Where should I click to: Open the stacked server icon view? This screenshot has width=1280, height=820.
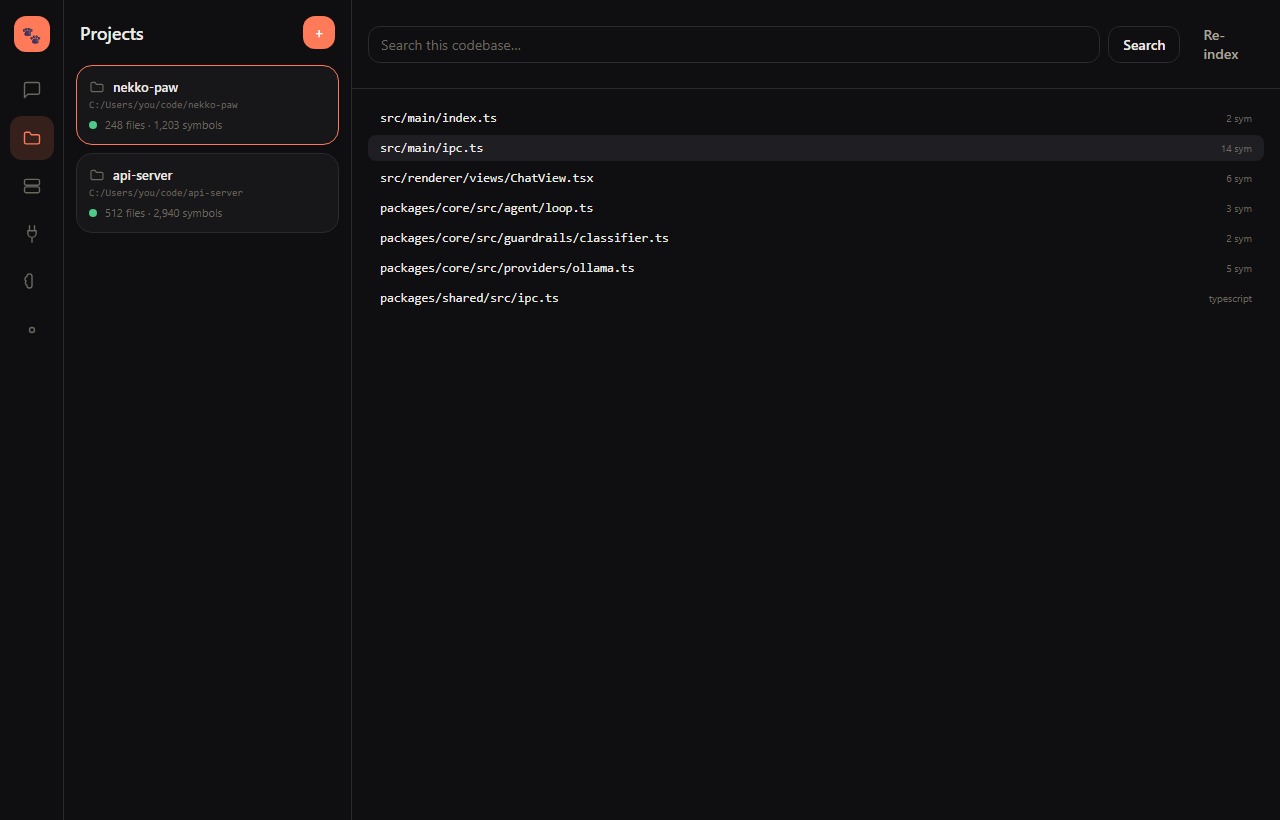click(x=32, y=186)
